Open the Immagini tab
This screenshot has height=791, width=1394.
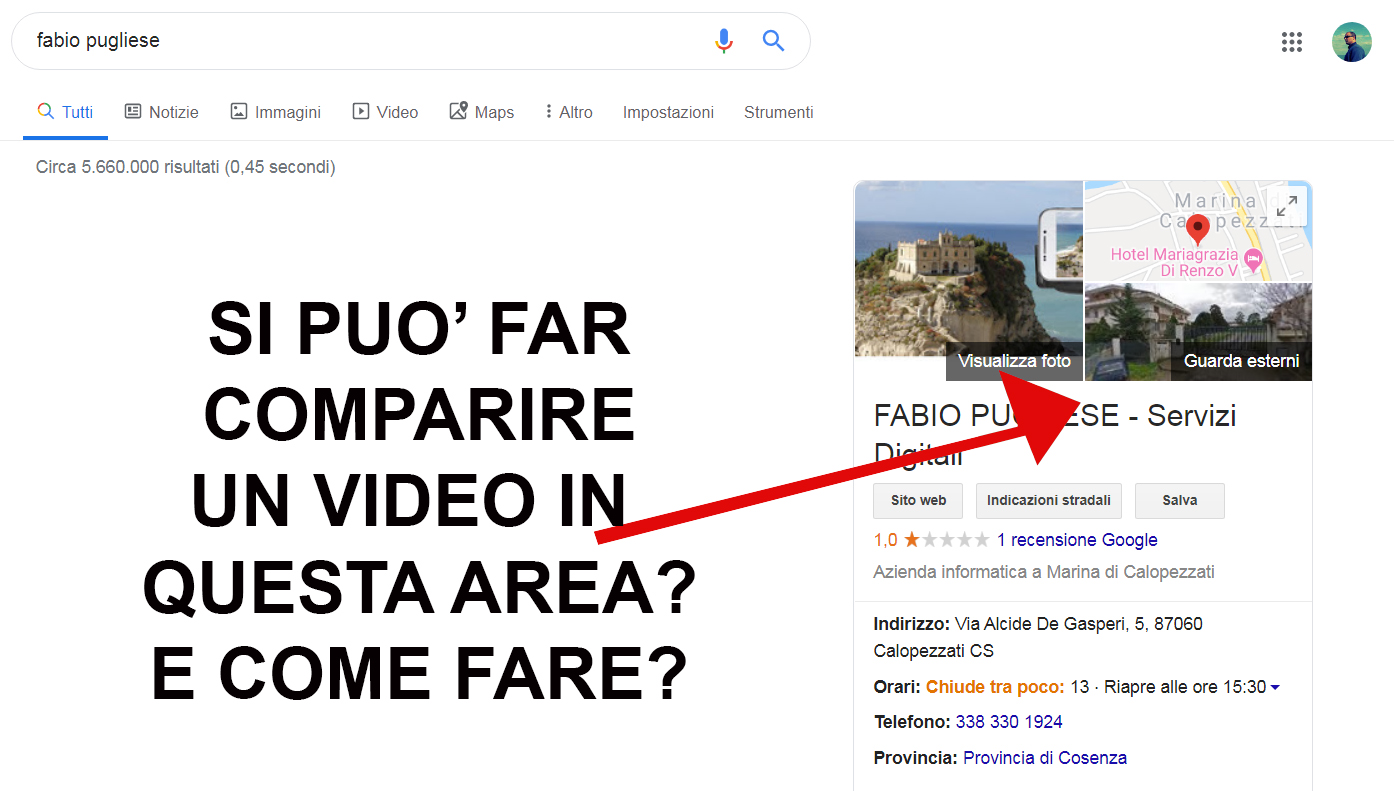(x=275, y=112)
